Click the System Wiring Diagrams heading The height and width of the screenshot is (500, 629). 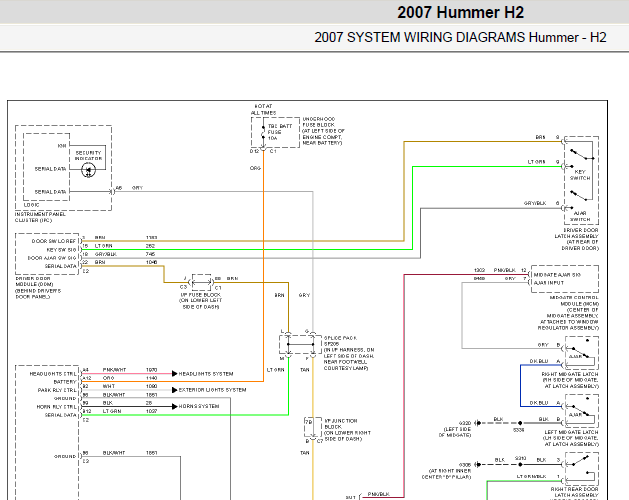click(x=460, y=37)
